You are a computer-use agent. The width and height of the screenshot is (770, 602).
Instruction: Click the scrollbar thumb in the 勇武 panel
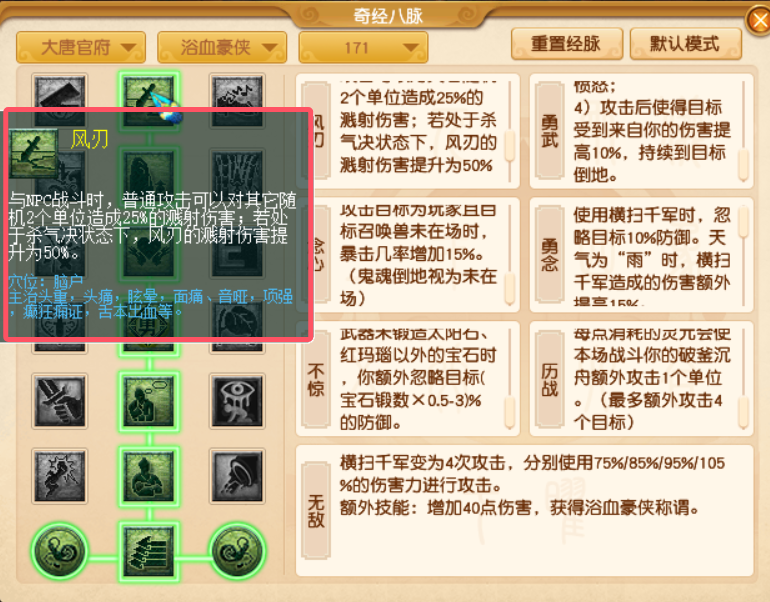(x=743, y=164)
